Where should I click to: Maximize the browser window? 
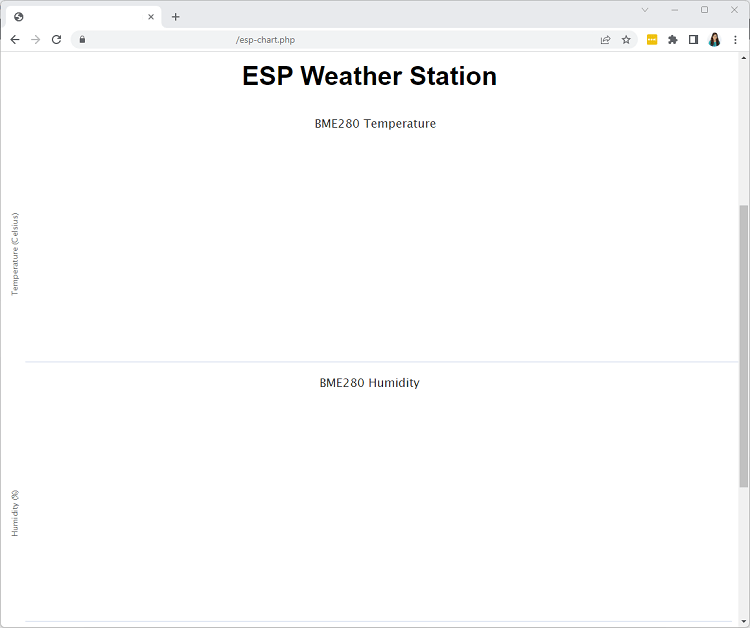(704, 10)
